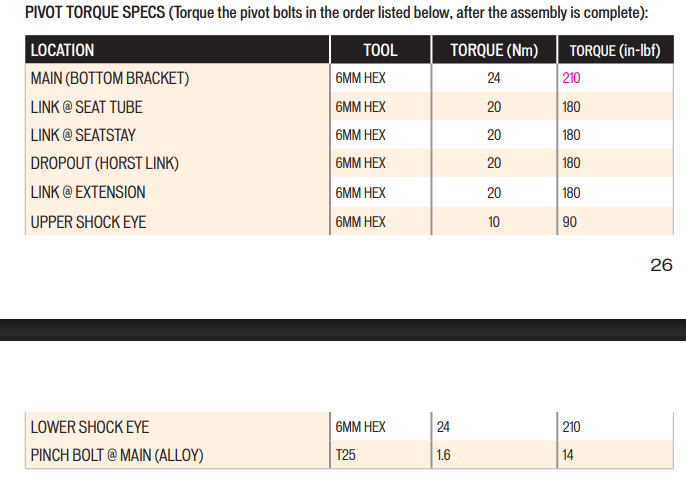Select the UPPER SHOCK EYE row label
The image size is (686, 479).
click(x=88, y=221)
